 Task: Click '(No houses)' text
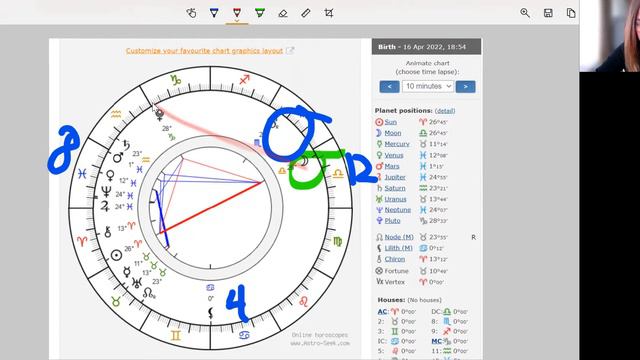click(x=424, y=300)
